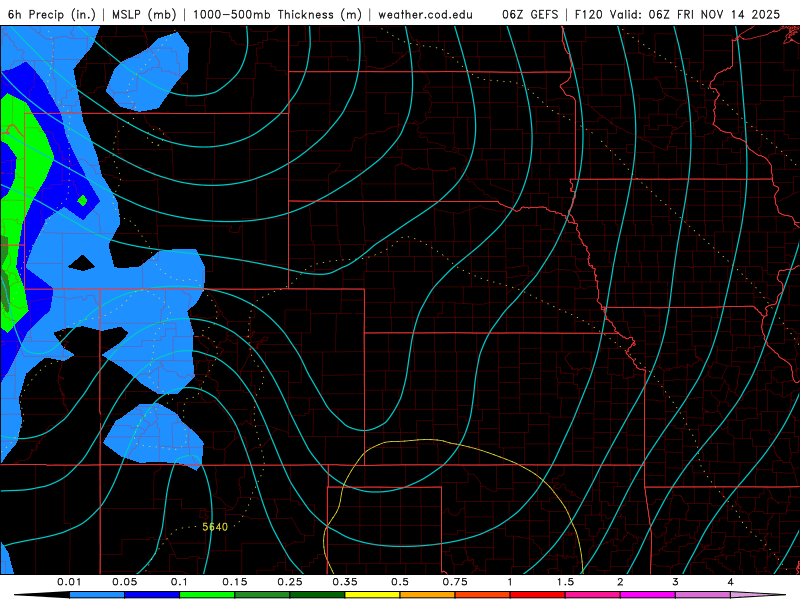Click the 'F120 Valid: 06Z FRI NOV 14 2025' text

pos(677,14)
